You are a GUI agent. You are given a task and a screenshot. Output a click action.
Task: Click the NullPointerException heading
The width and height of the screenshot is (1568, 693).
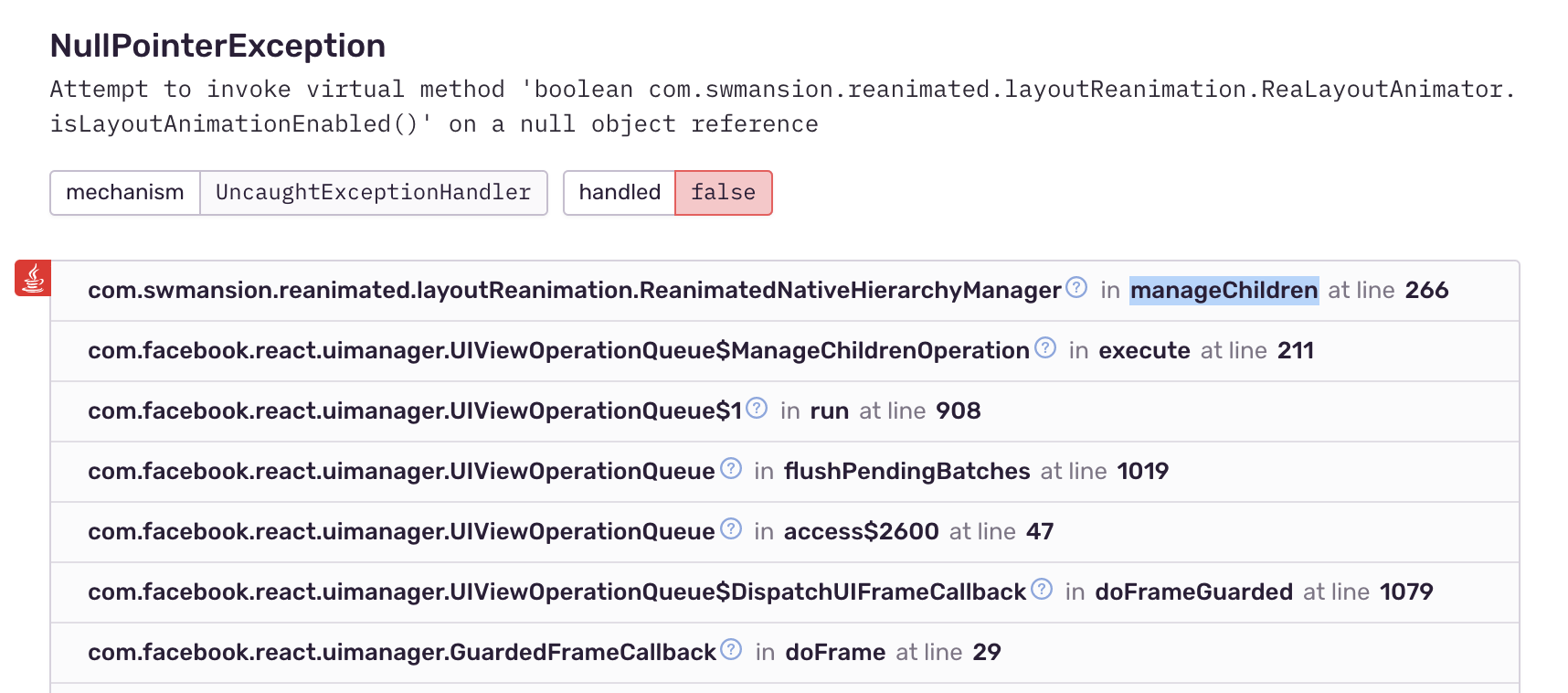pos(217,45)
